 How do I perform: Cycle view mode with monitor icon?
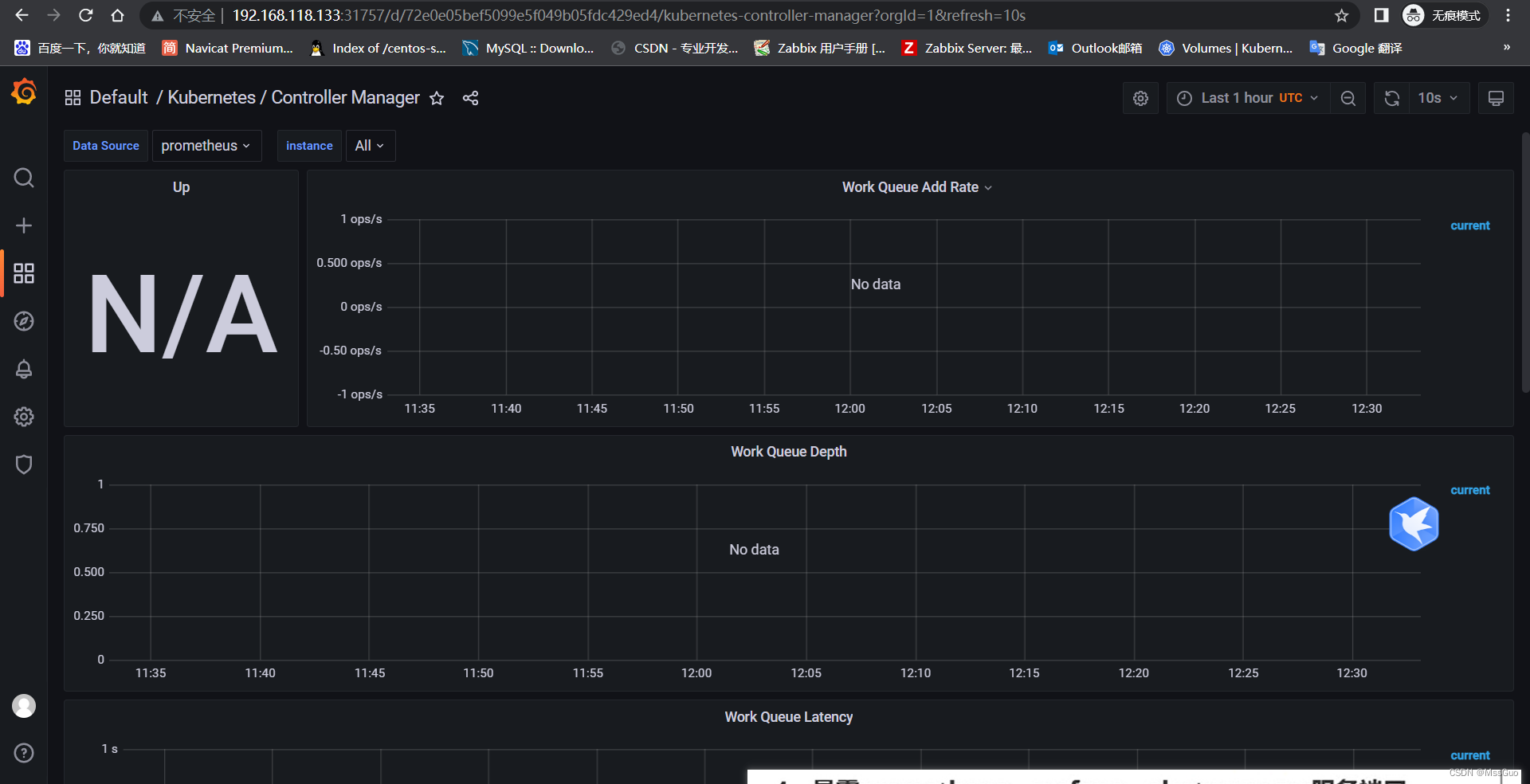point(1496,98)
